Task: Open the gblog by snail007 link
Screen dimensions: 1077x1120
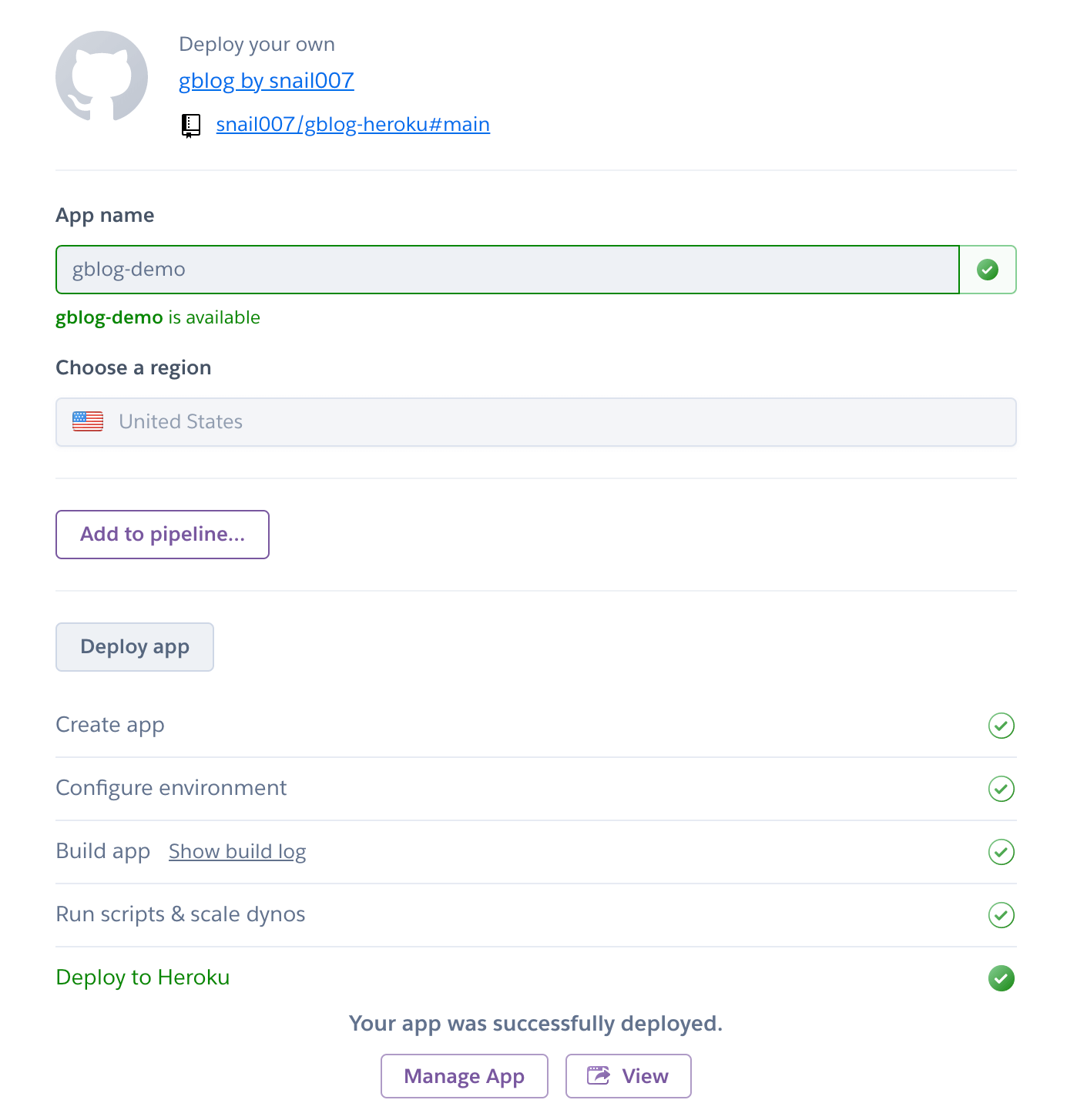Action: [x=266, y=81]
